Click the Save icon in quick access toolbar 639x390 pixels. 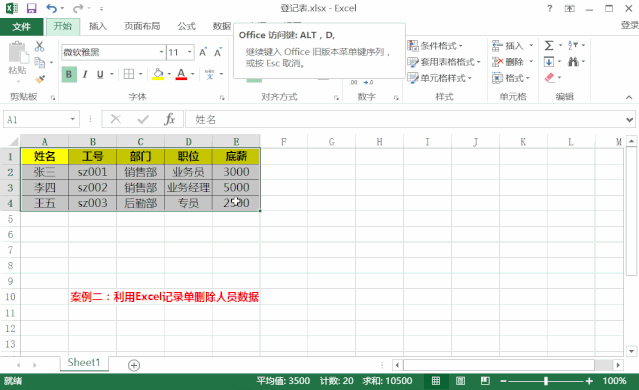(31, 8)
